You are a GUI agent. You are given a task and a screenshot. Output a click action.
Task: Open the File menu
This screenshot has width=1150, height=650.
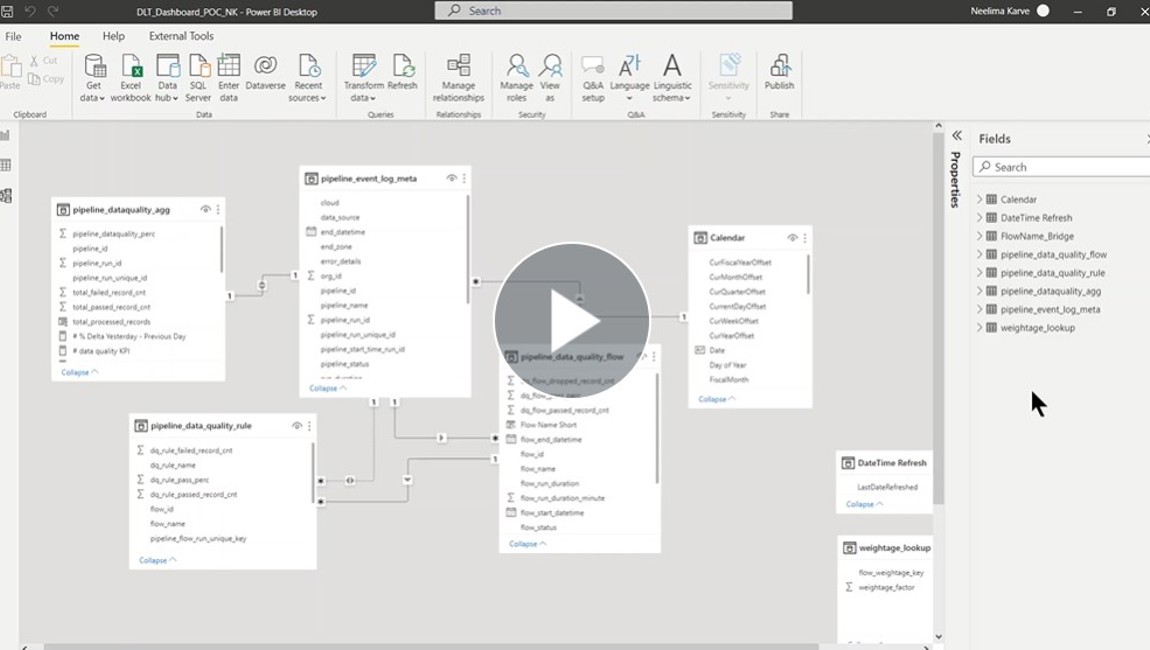point(14,36)
